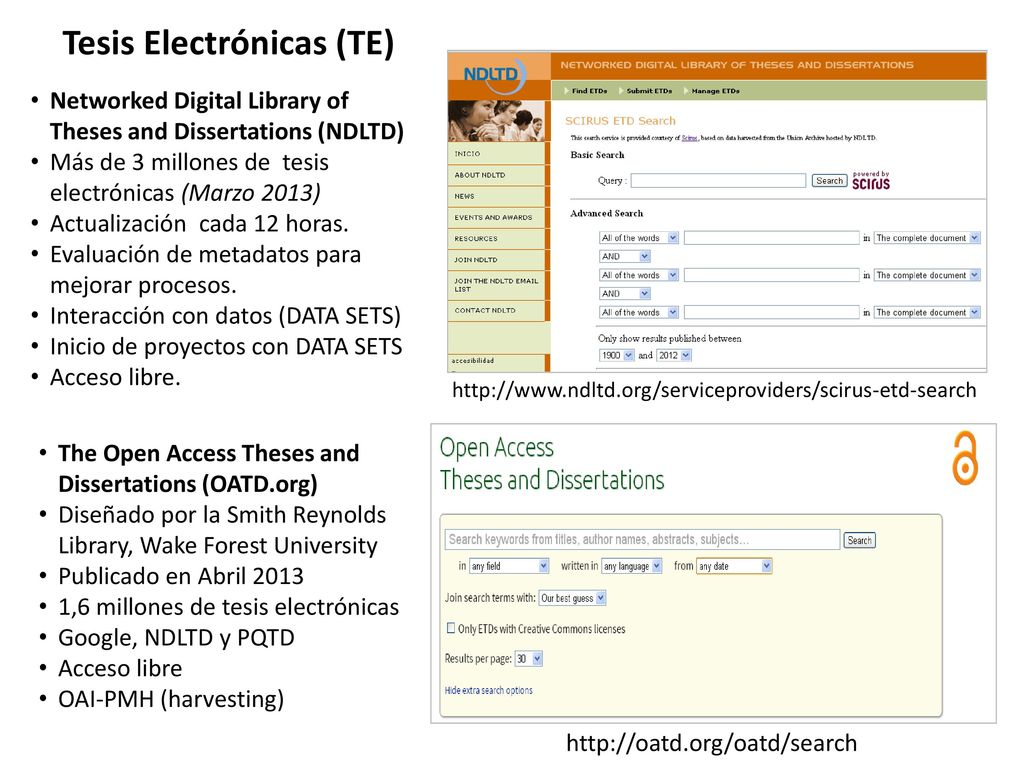Open the 'Our best guess' join terms dropdown
Viewport: 1024px width, 768px height.
(x=573, y=598)
